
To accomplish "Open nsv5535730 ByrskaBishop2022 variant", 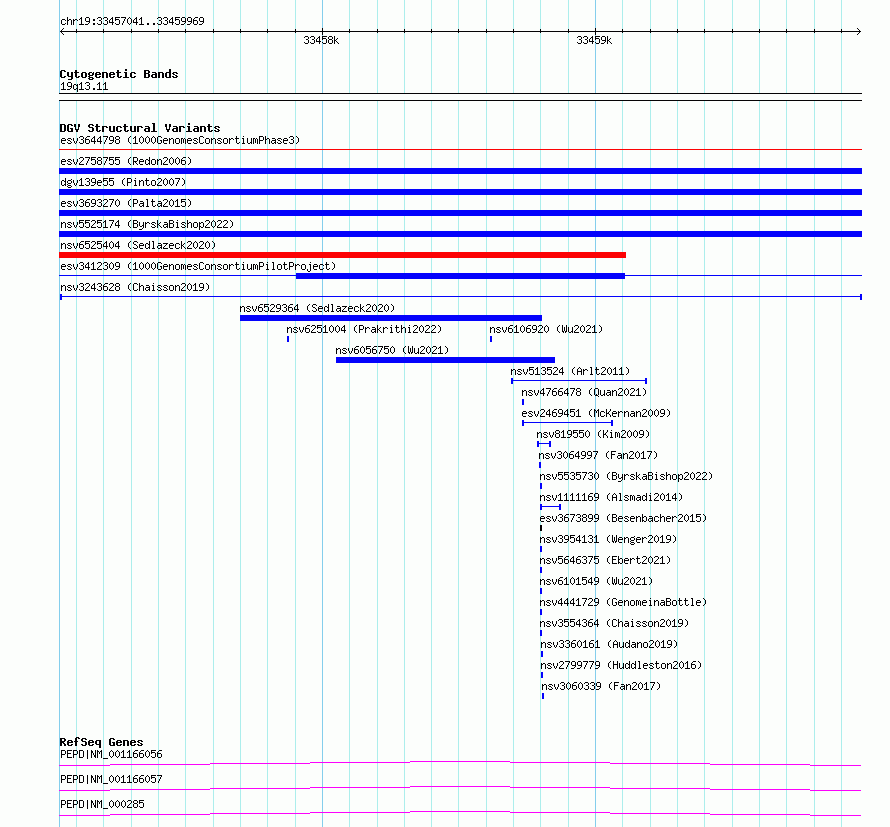I will tap(626, 476).
